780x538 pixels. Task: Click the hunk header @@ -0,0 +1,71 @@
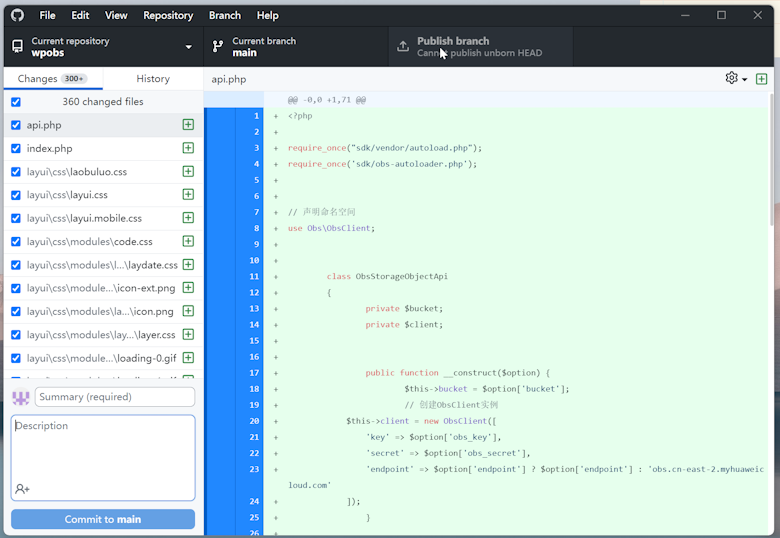(x=326, y=100)
